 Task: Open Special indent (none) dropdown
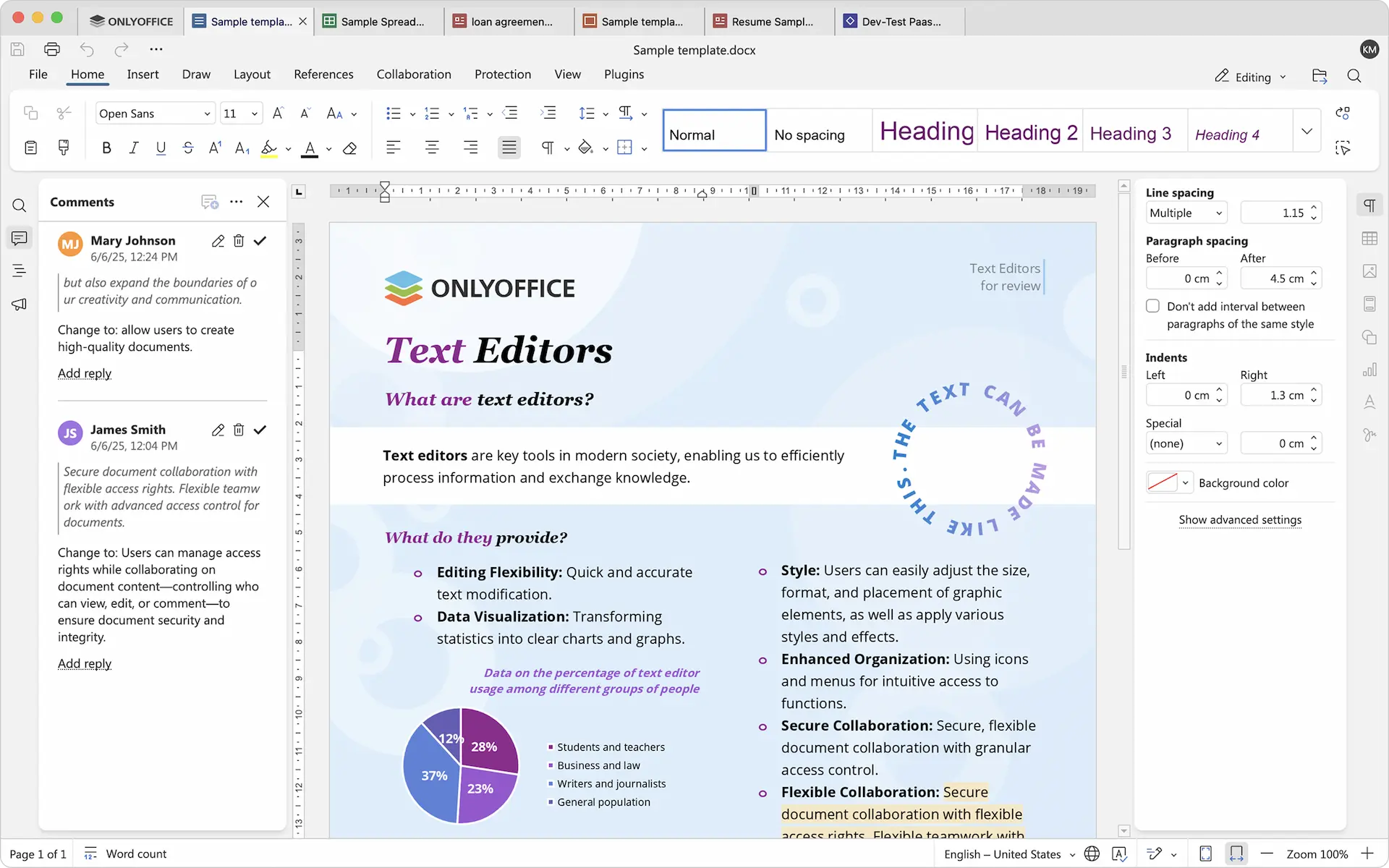point(1186,443)
